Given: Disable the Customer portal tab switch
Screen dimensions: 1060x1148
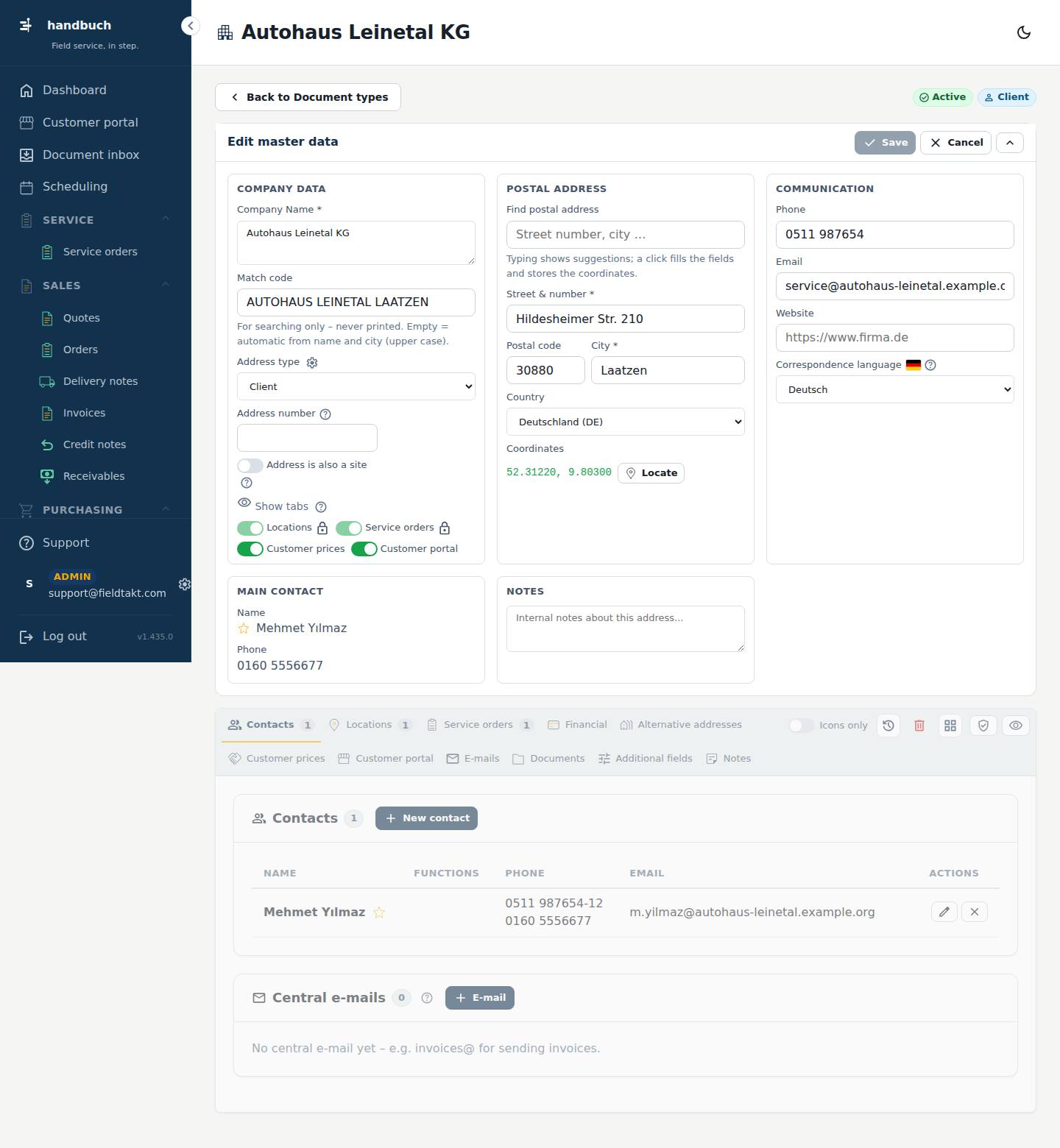Looking at the screenshot, I should tap(364, 549).
